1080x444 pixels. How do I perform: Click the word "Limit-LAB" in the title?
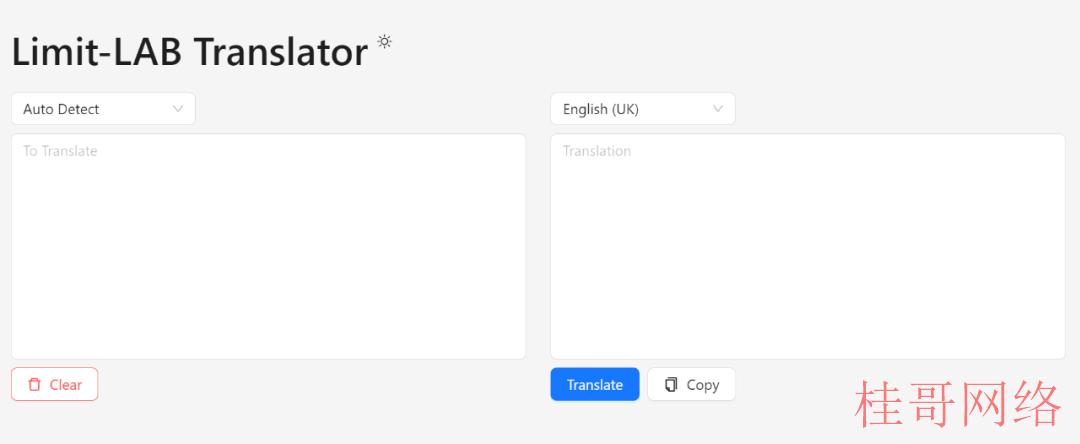click(97, 52)
